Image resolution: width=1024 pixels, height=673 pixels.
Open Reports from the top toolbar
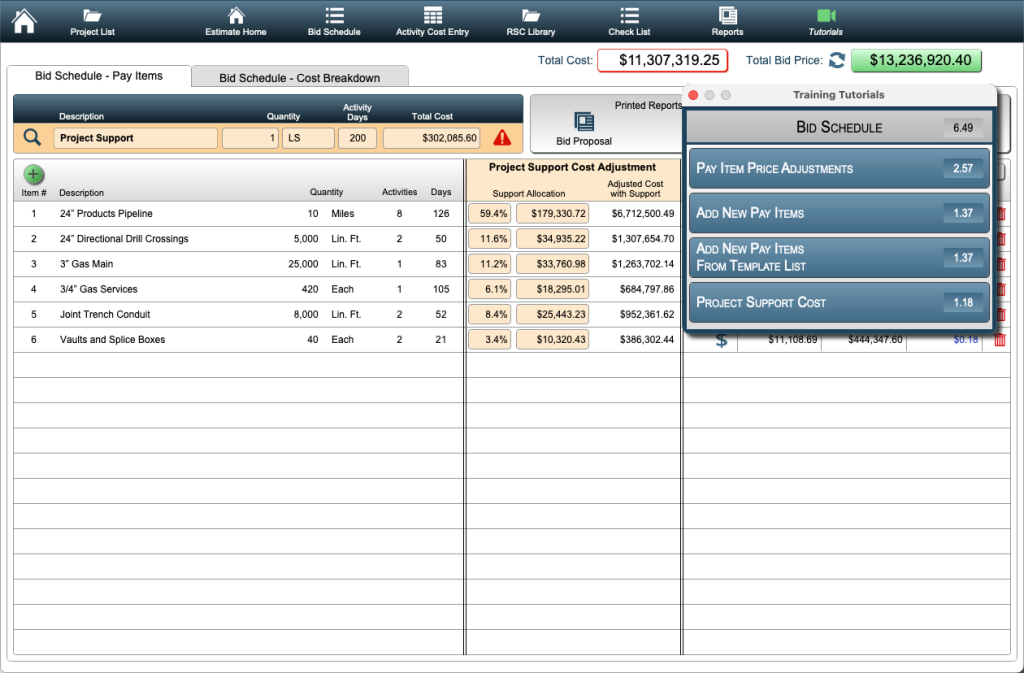point(728,22)
